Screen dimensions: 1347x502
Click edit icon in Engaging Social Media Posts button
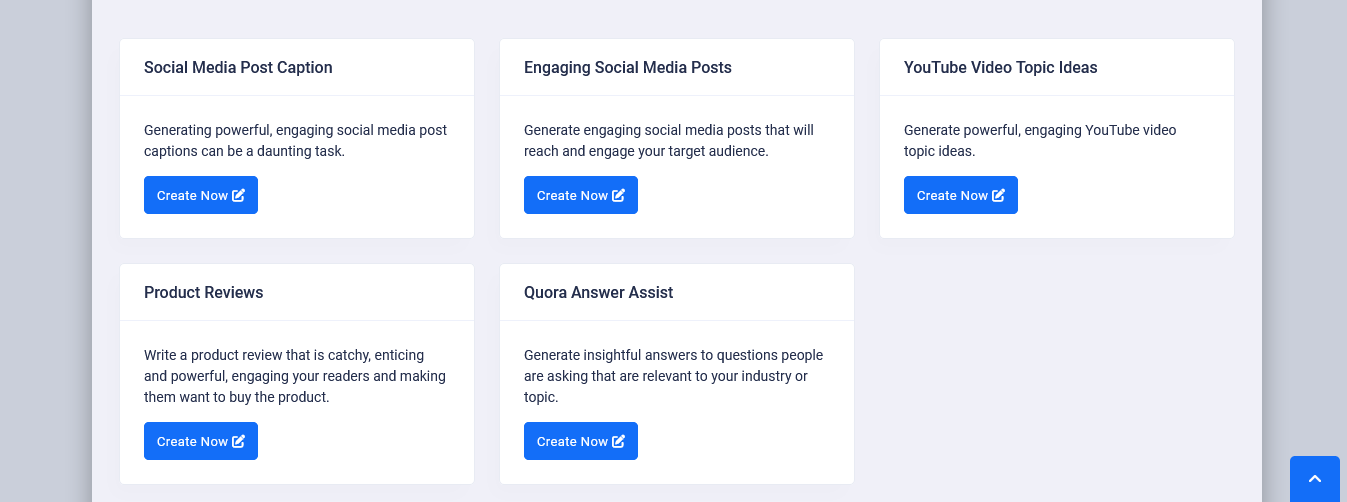click(x=618, y=195)
